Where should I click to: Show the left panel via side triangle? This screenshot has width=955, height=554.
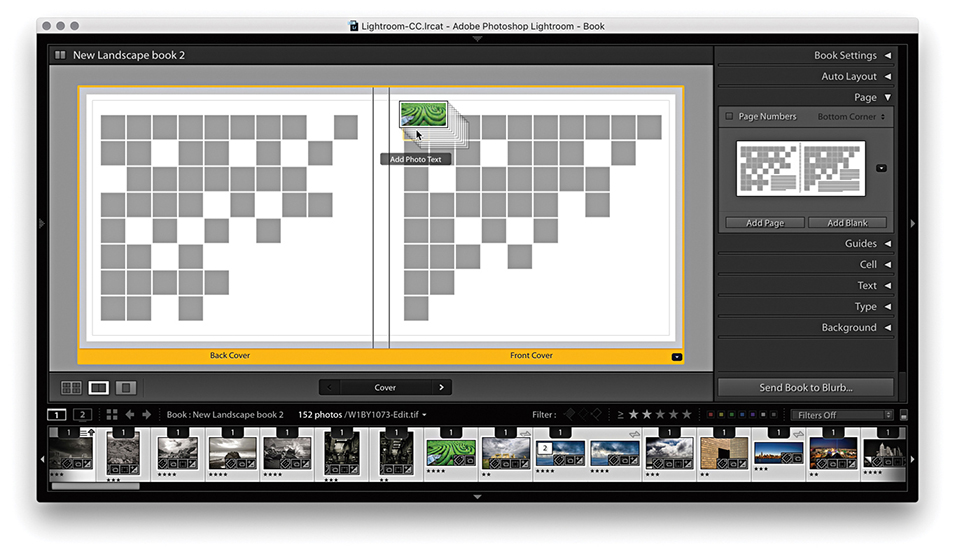[41, 223]
